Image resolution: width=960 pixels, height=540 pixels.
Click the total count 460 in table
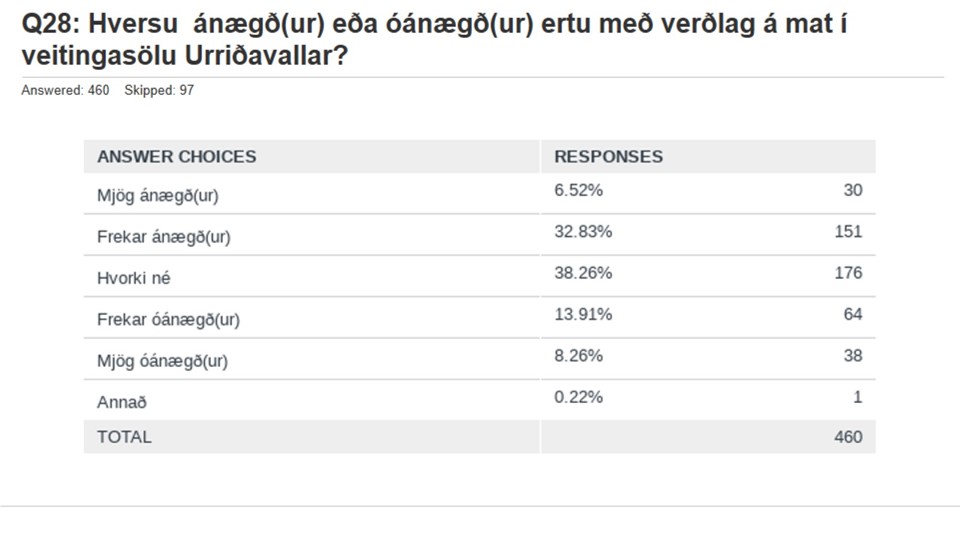pyautogui.click(x=848, y=437)
